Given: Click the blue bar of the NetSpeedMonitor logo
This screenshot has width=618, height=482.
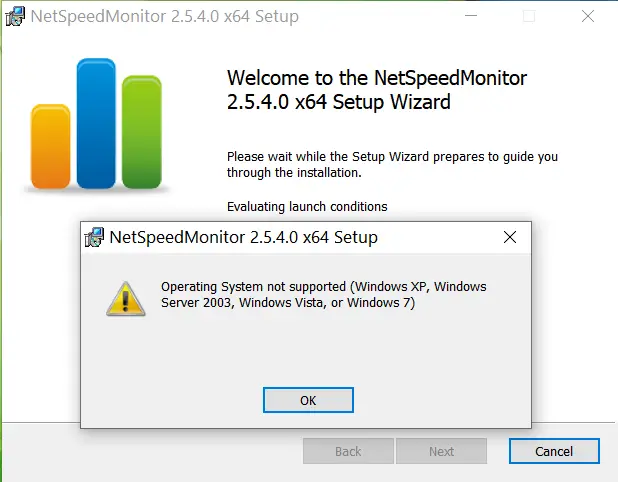Looking at the screenshot, I should pos(96,123).
